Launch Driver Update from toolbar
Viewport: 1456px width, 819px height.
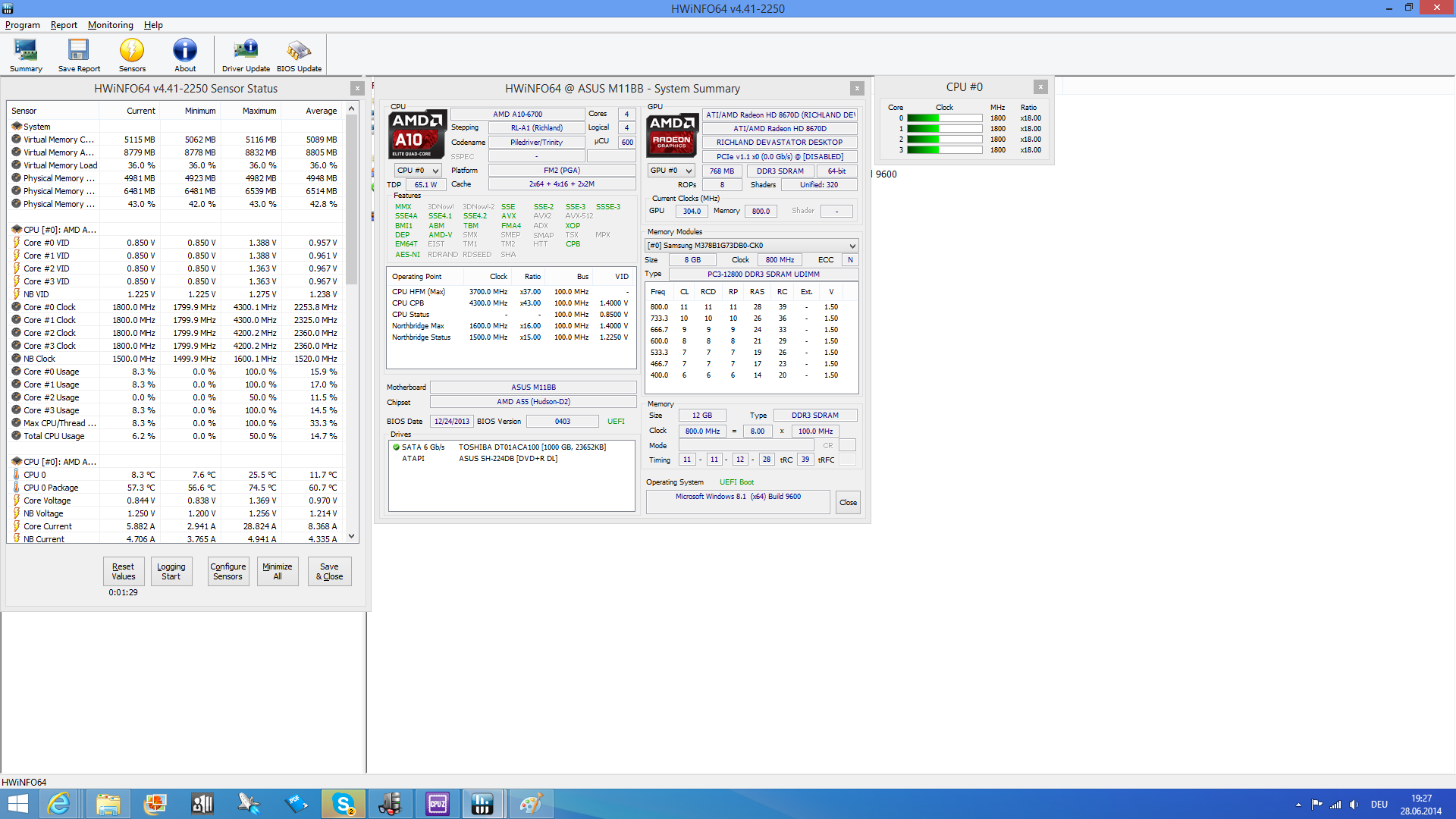246,55
